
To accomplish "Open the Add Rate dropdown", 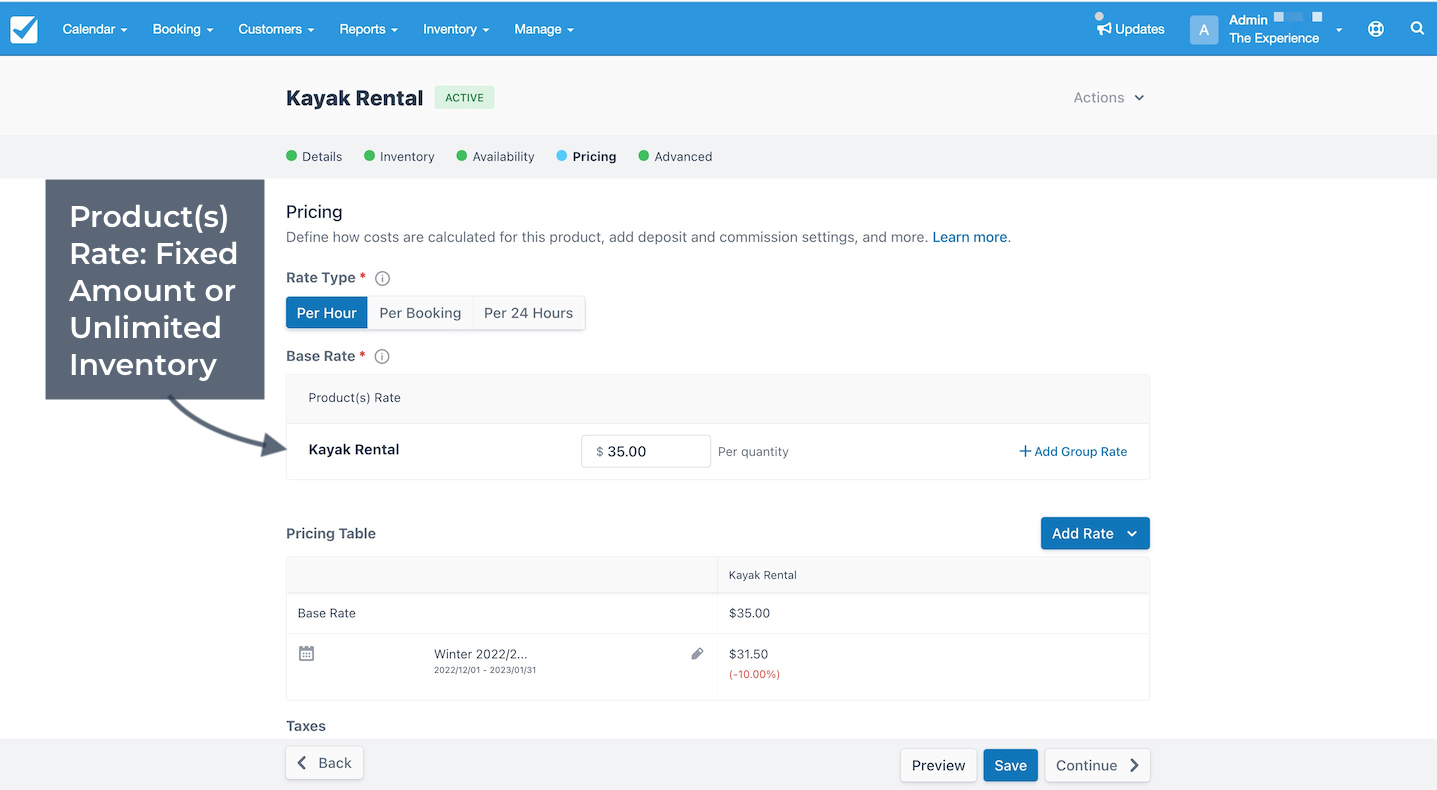I will point(1095,533).
